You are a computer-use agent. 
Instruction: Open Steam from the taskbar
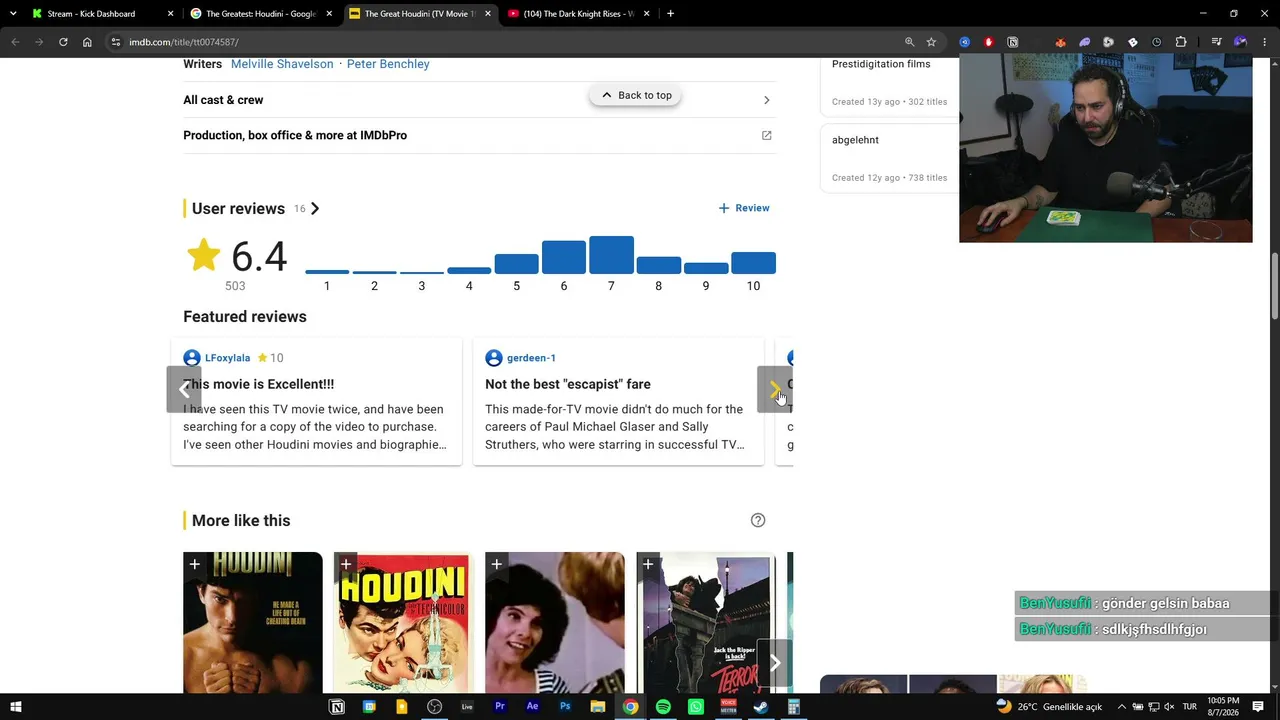(761, 707)
